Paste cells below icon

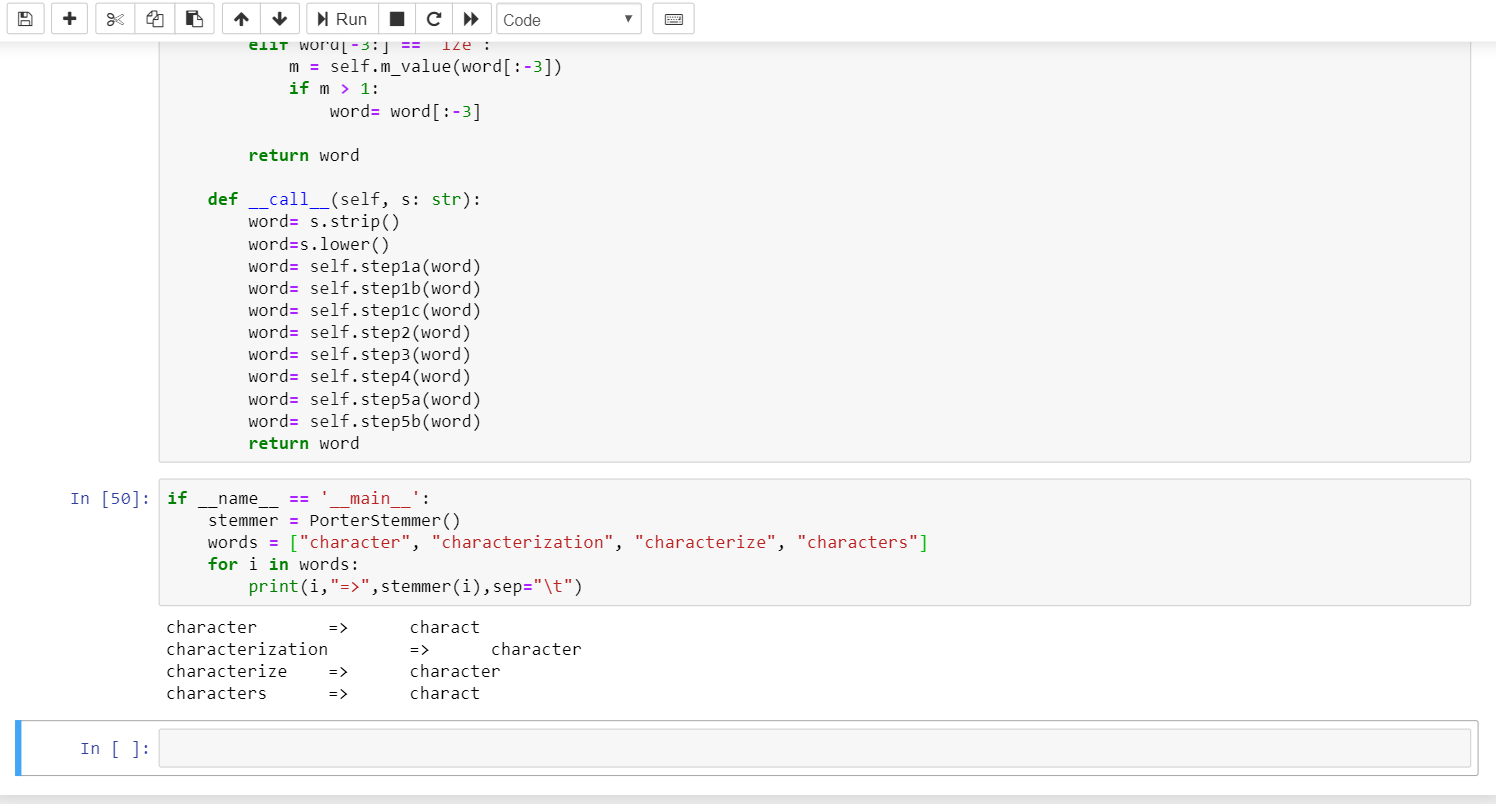tap(194, 19)
